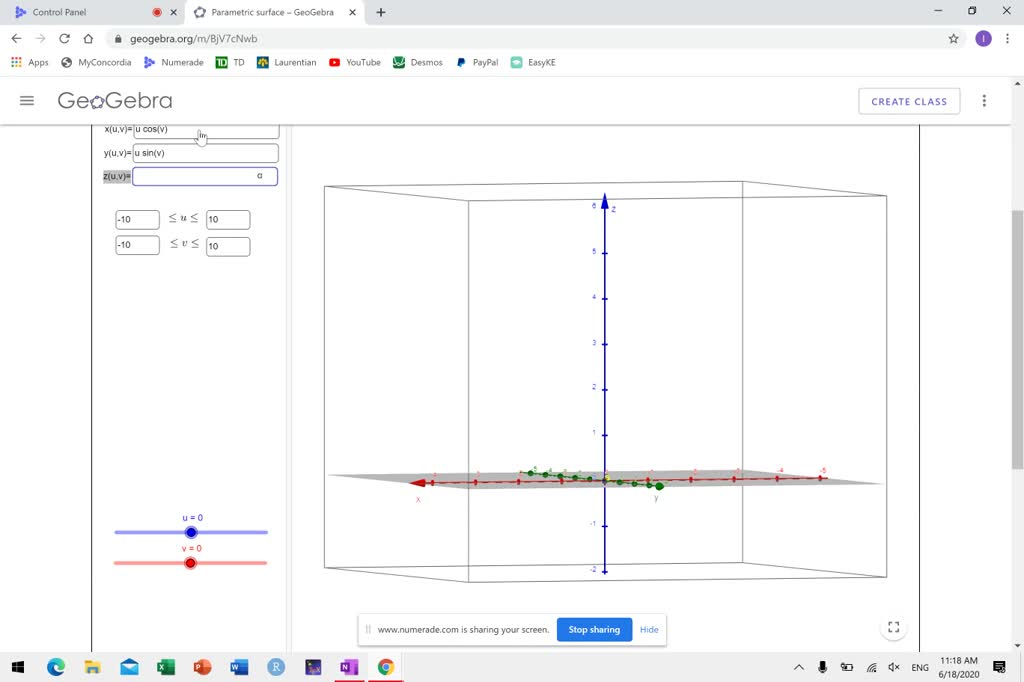Open the Action Center notifications
This screenshot has width=1024, height=682.
click(x=997, y=667)
